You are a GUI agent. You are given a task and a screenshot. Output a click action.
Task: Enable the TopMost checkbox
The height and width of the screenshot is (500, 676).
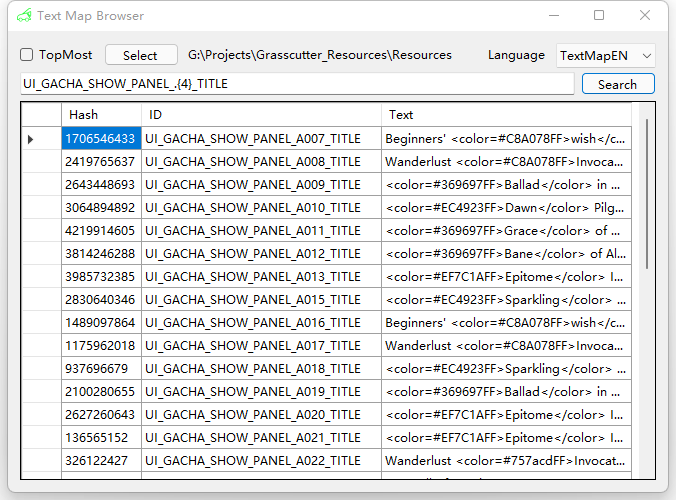pos(27,55)
